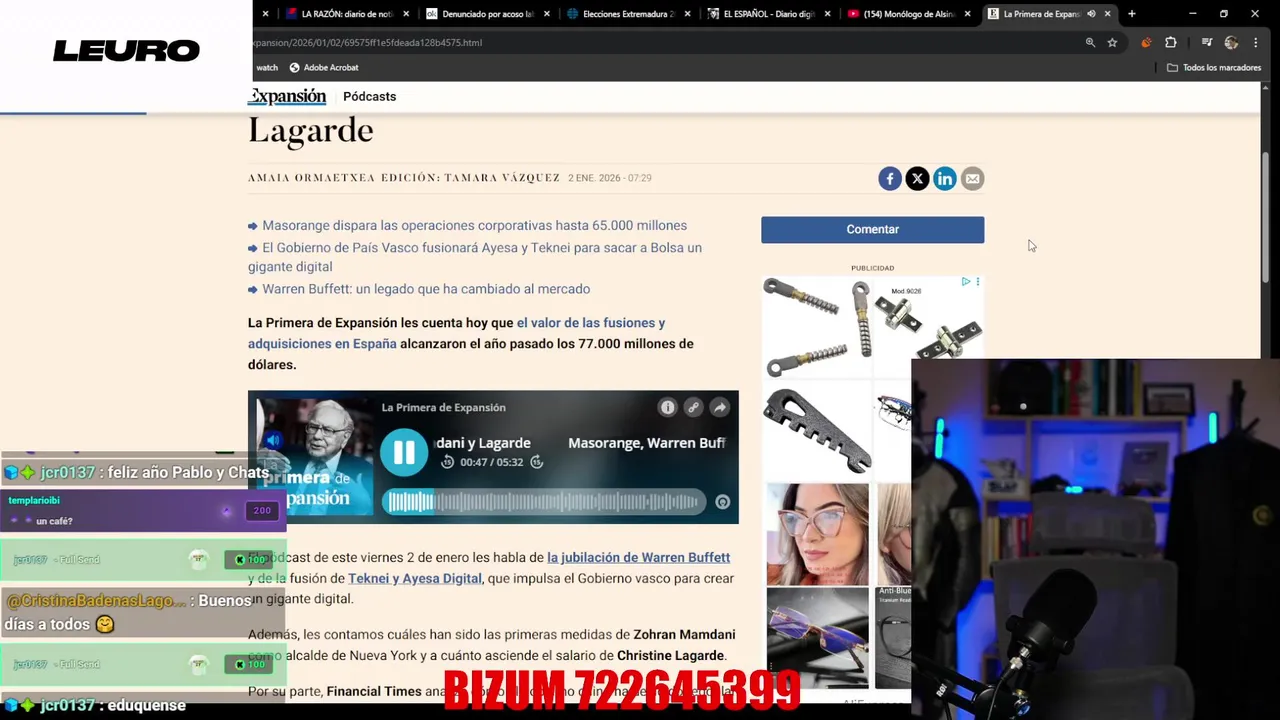The width and height of the screenshot is (1280, 720).
Task: Share article on LinkedIn
Action: tap(945, 179)
